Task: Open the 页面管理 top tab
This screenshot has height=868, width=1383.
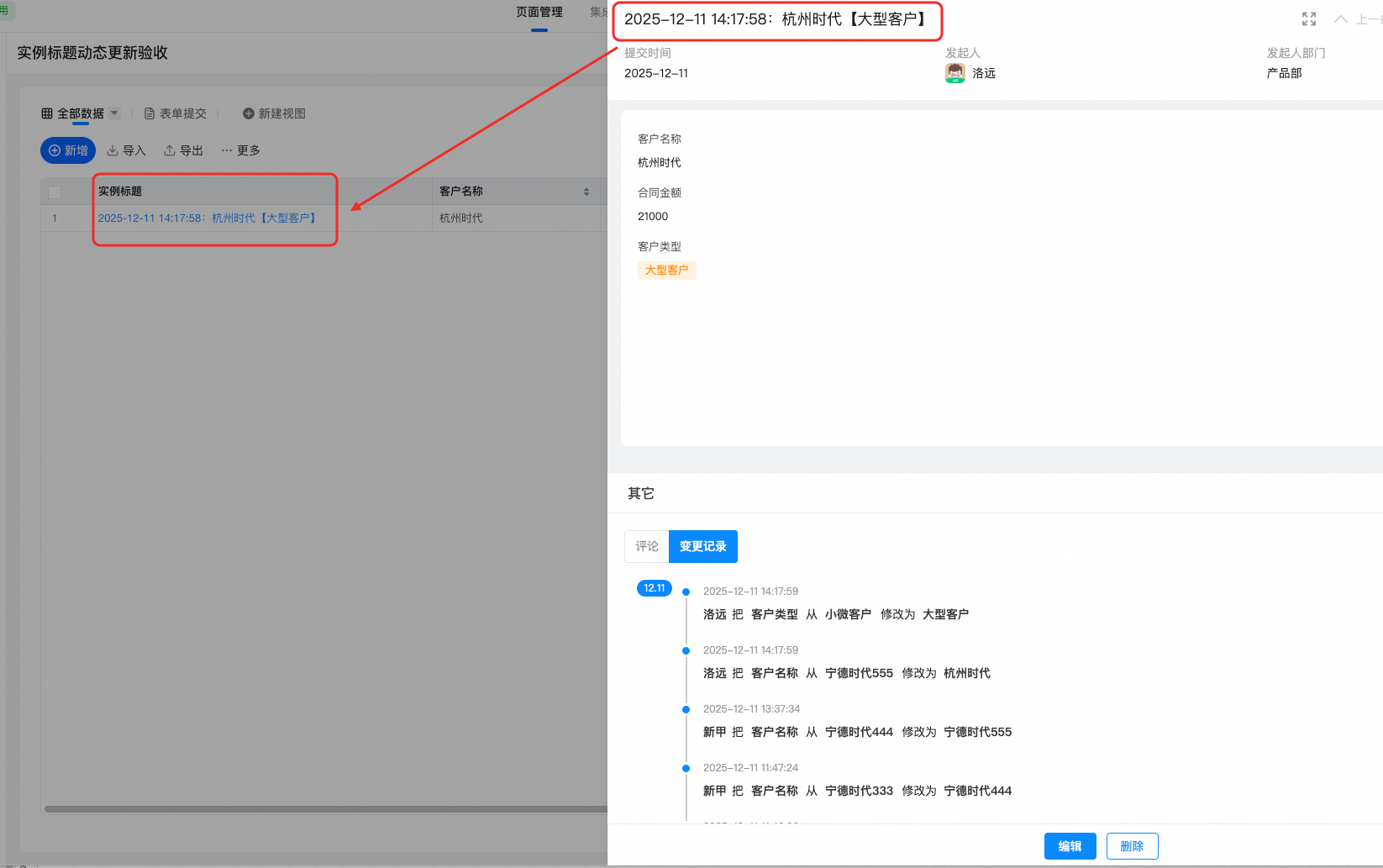Action: [539, 13]
